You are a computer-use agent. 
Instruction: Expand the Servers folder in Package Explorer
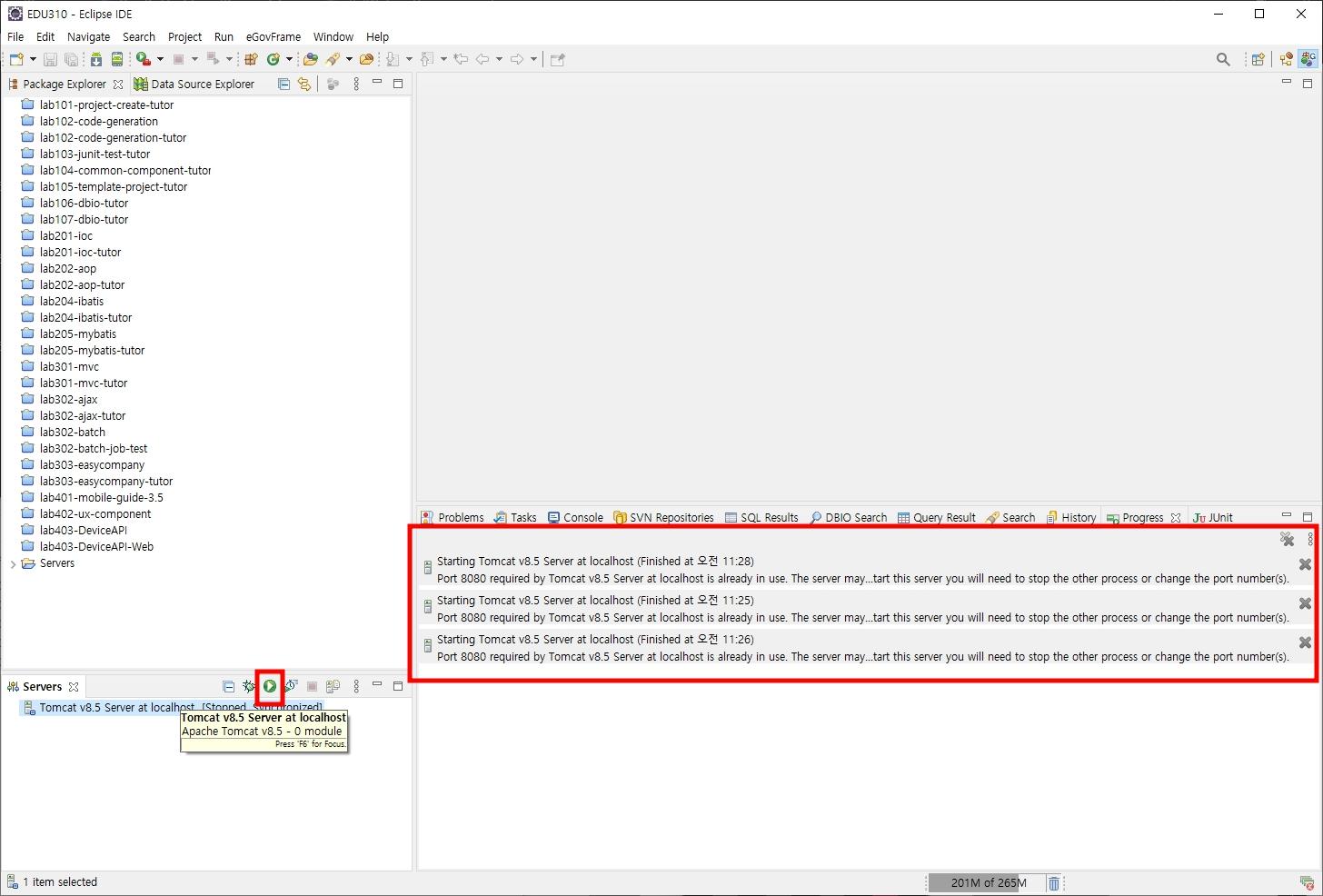pyautogui.click(x=13, y=563)
